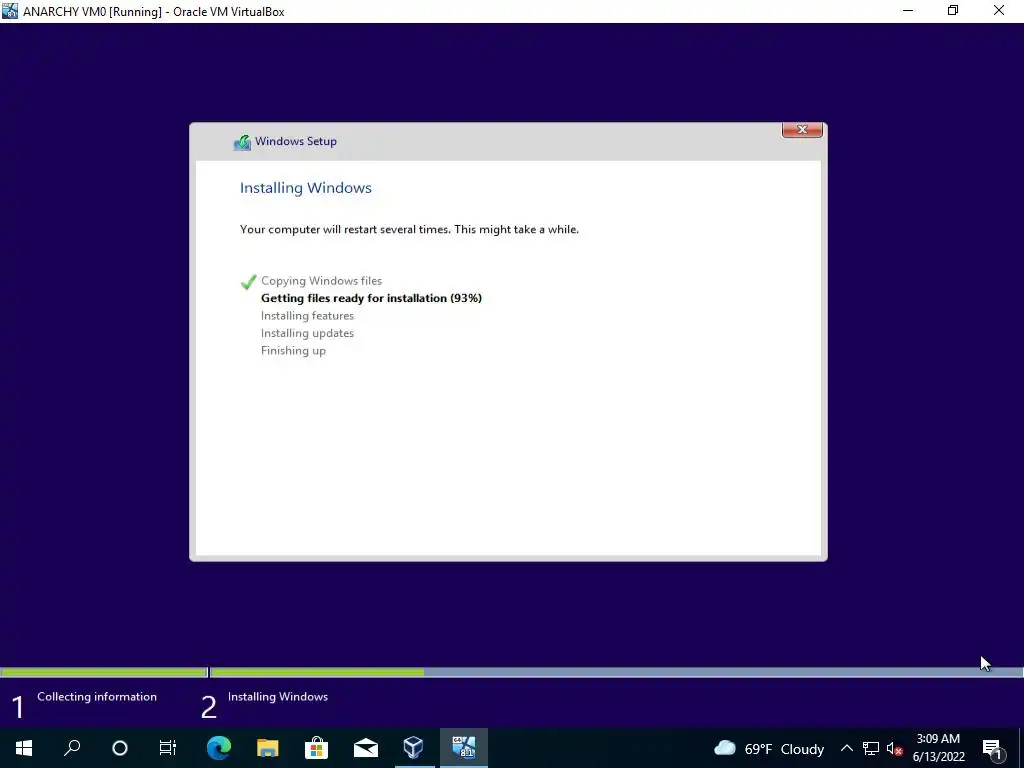Click stage 2 'Installing Windows' label
Viewport: 1024px width, 768px height.
(278, 697)
